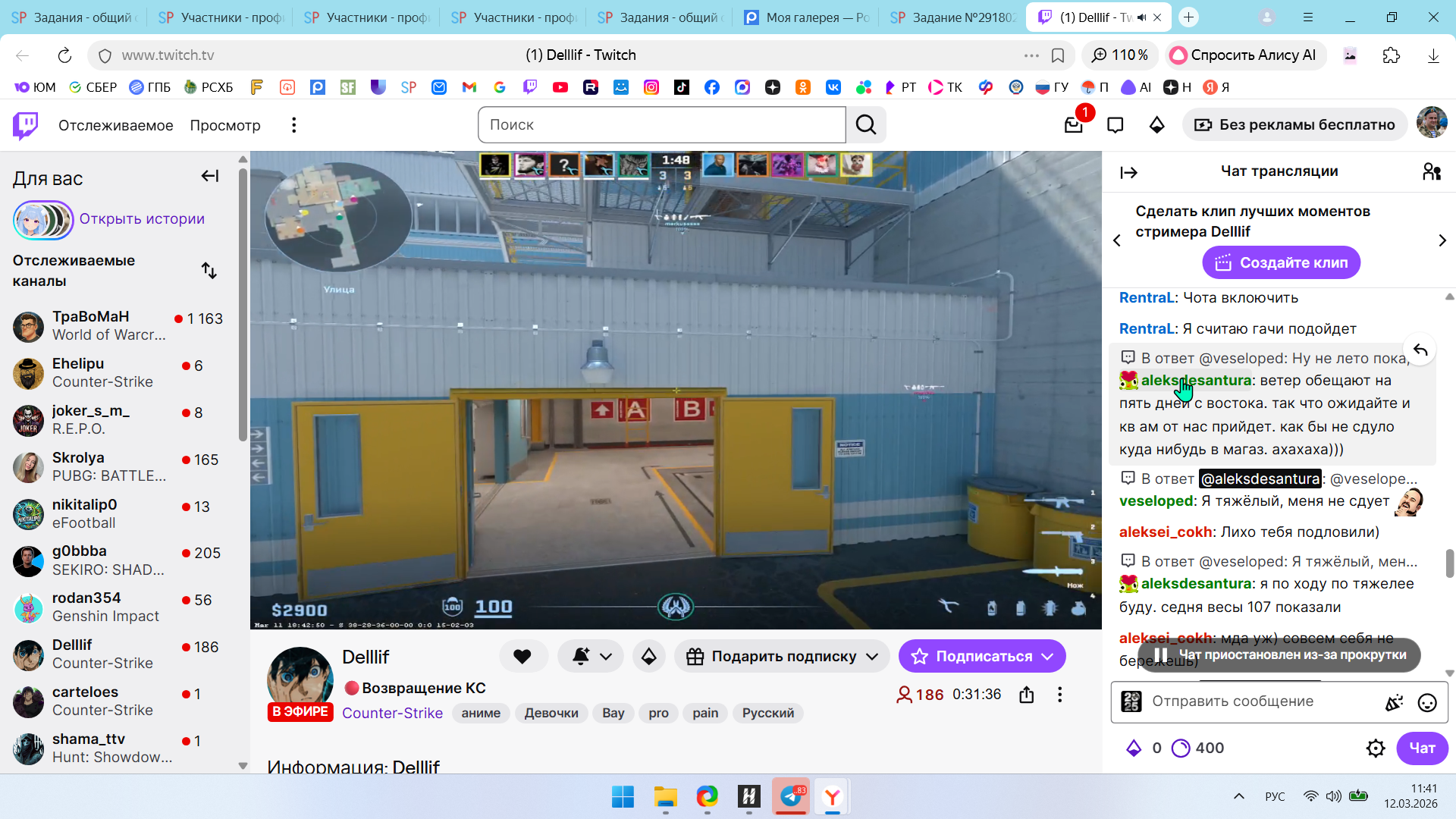
Task: Click the Twitch logo home icon
Action: (25, 125)
